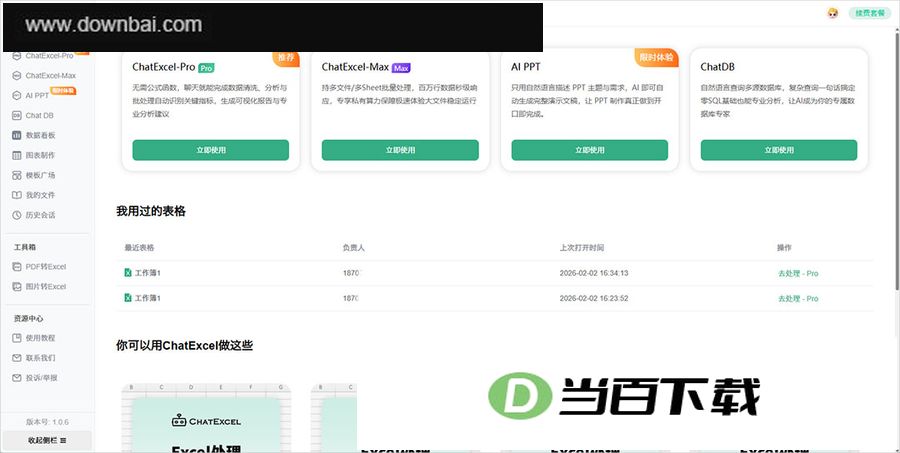This screenshot has height=453, width=900.
Task: Select timestamp 2026-02-02 16:34:13
Action: coord(593,273)
